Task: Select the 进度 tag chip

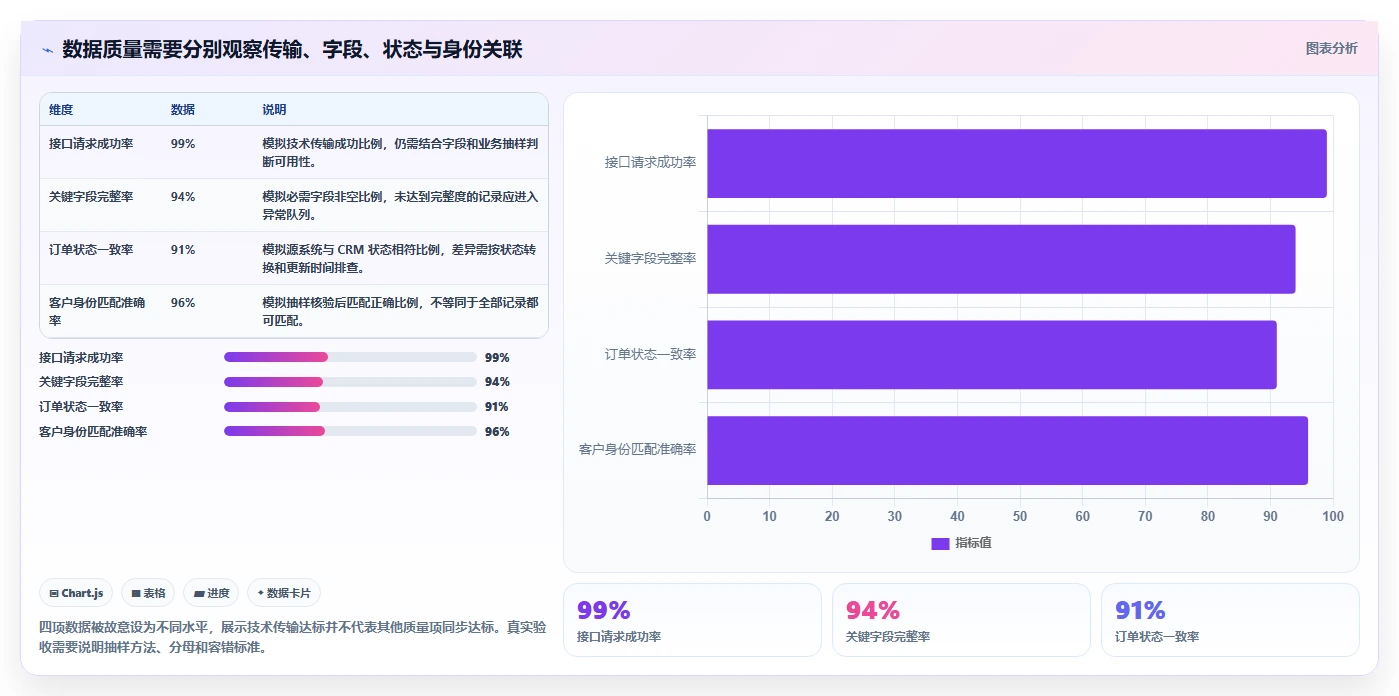Action: (211, 593)
